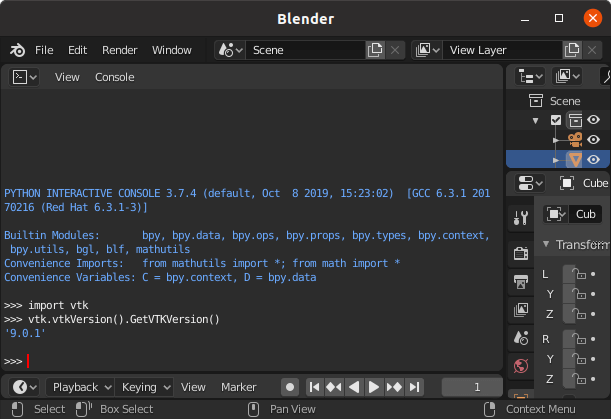Click the View Layer name field
This screenshot has height=419, width=611.
(x=502, y=50)
